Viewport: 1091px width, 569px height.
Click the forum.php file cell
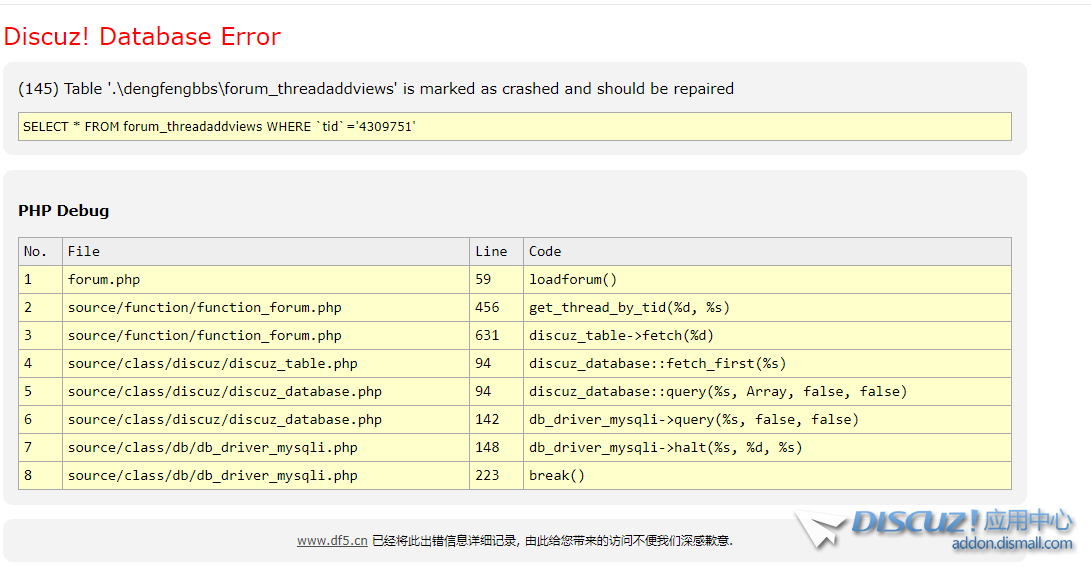pyautogui.click(x=104, y=280)
